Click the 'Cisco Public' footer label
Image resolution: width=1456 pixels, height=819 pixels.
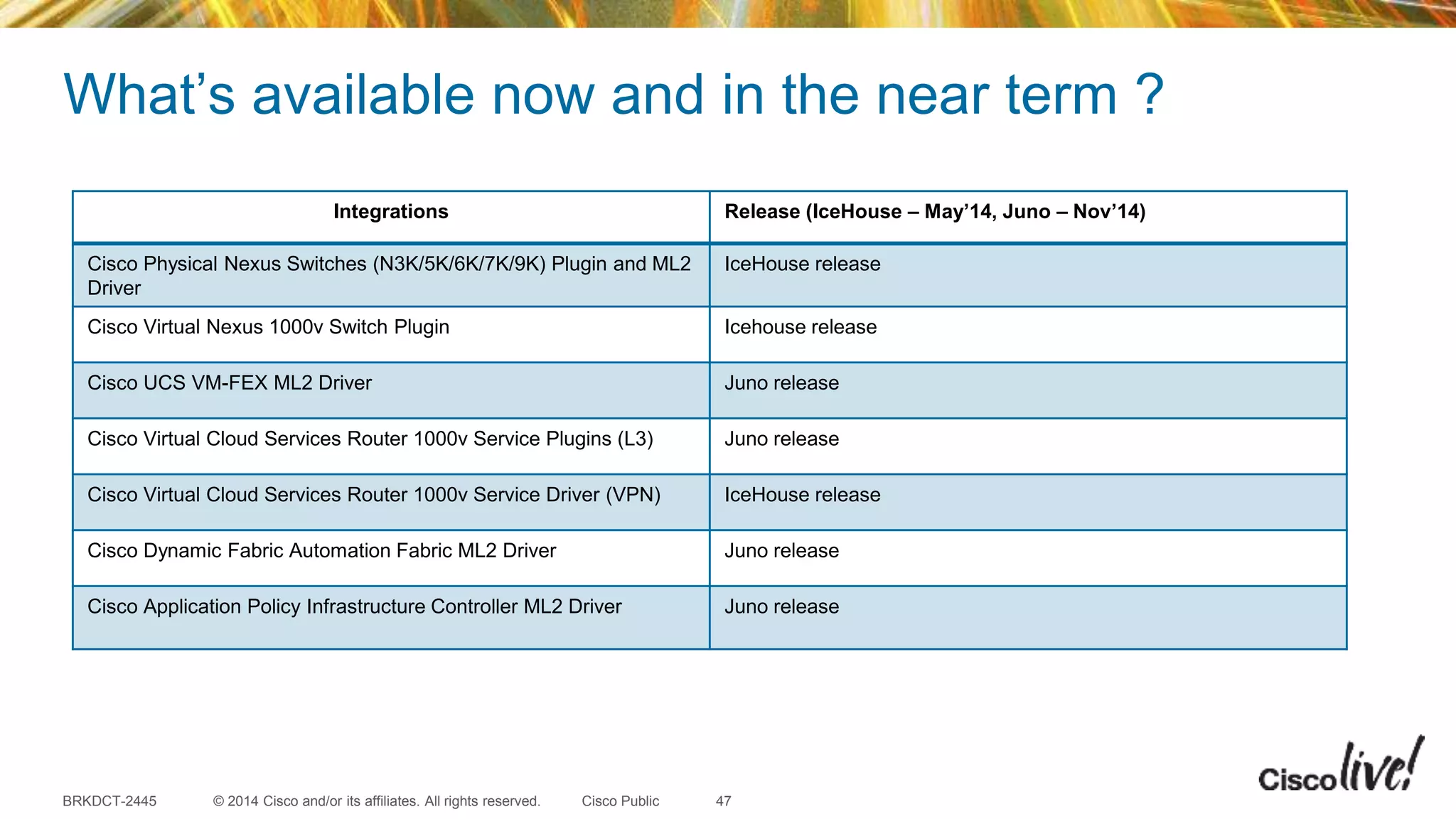coord(620,801)
